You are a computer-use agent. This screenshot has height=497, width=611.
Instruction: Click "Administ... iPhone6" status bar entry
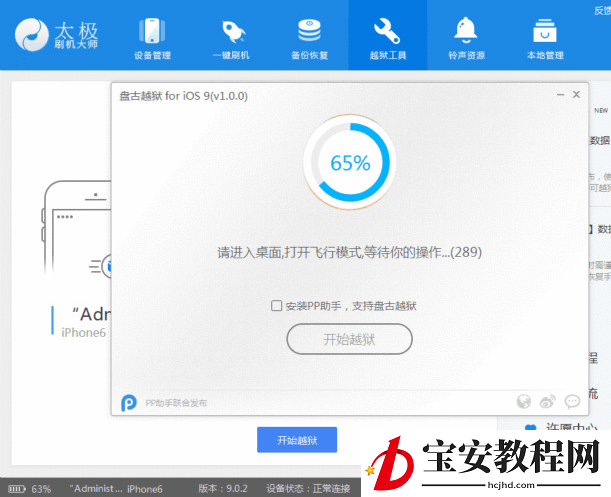pos(116,488)
